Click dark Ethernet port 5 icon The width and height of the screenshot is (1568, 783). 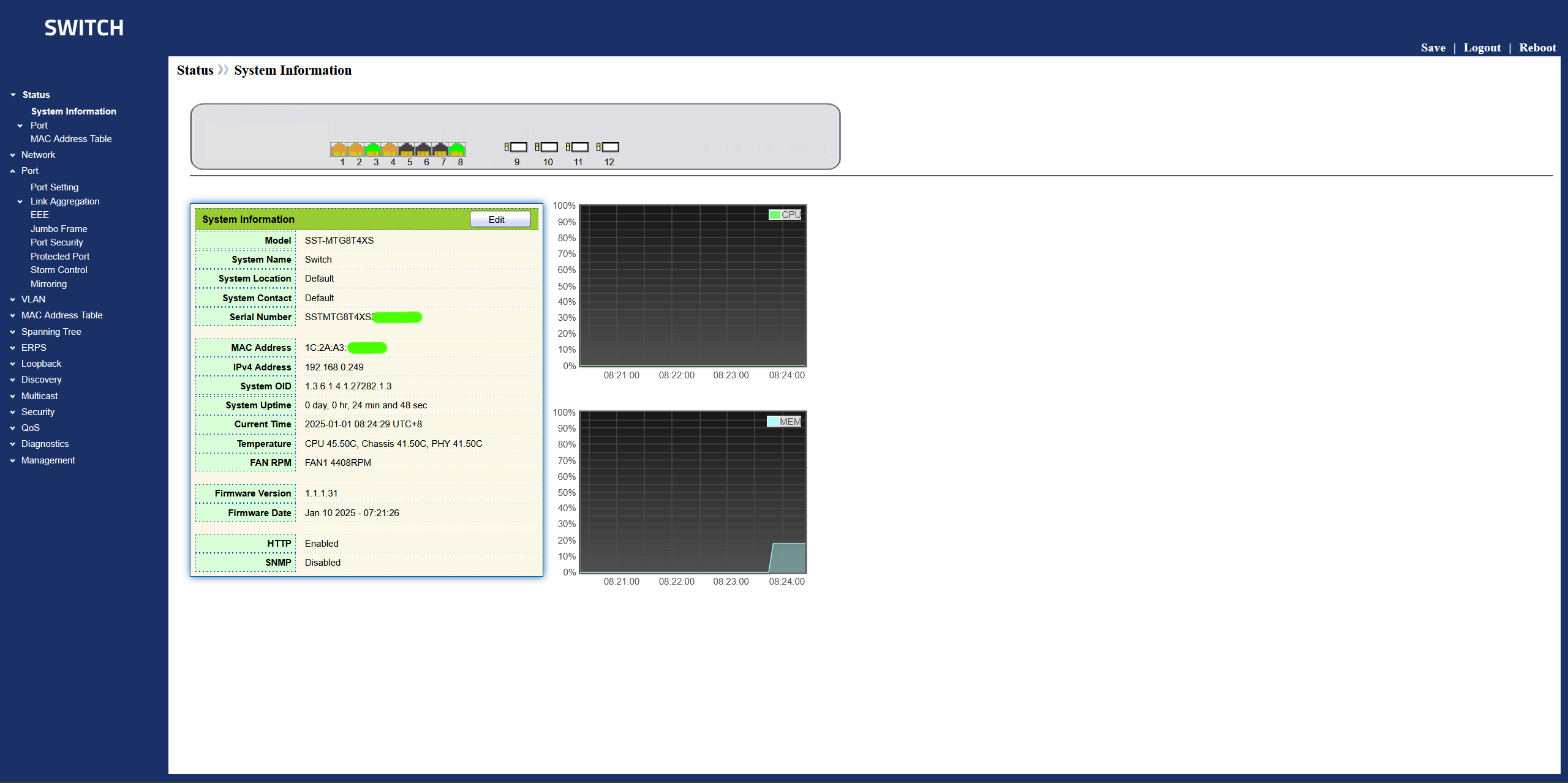click(x=406, y=149)
